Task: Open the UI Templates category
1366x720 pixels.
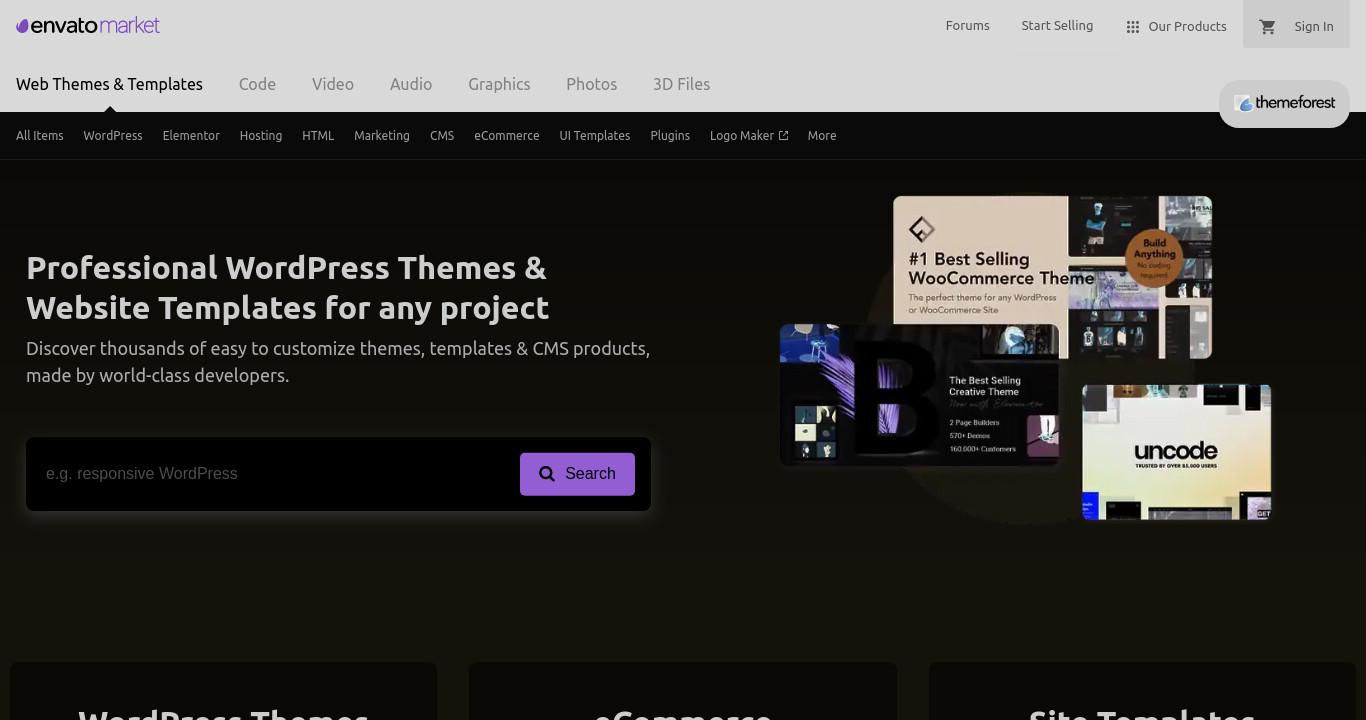Action: (x=595, y=136)
